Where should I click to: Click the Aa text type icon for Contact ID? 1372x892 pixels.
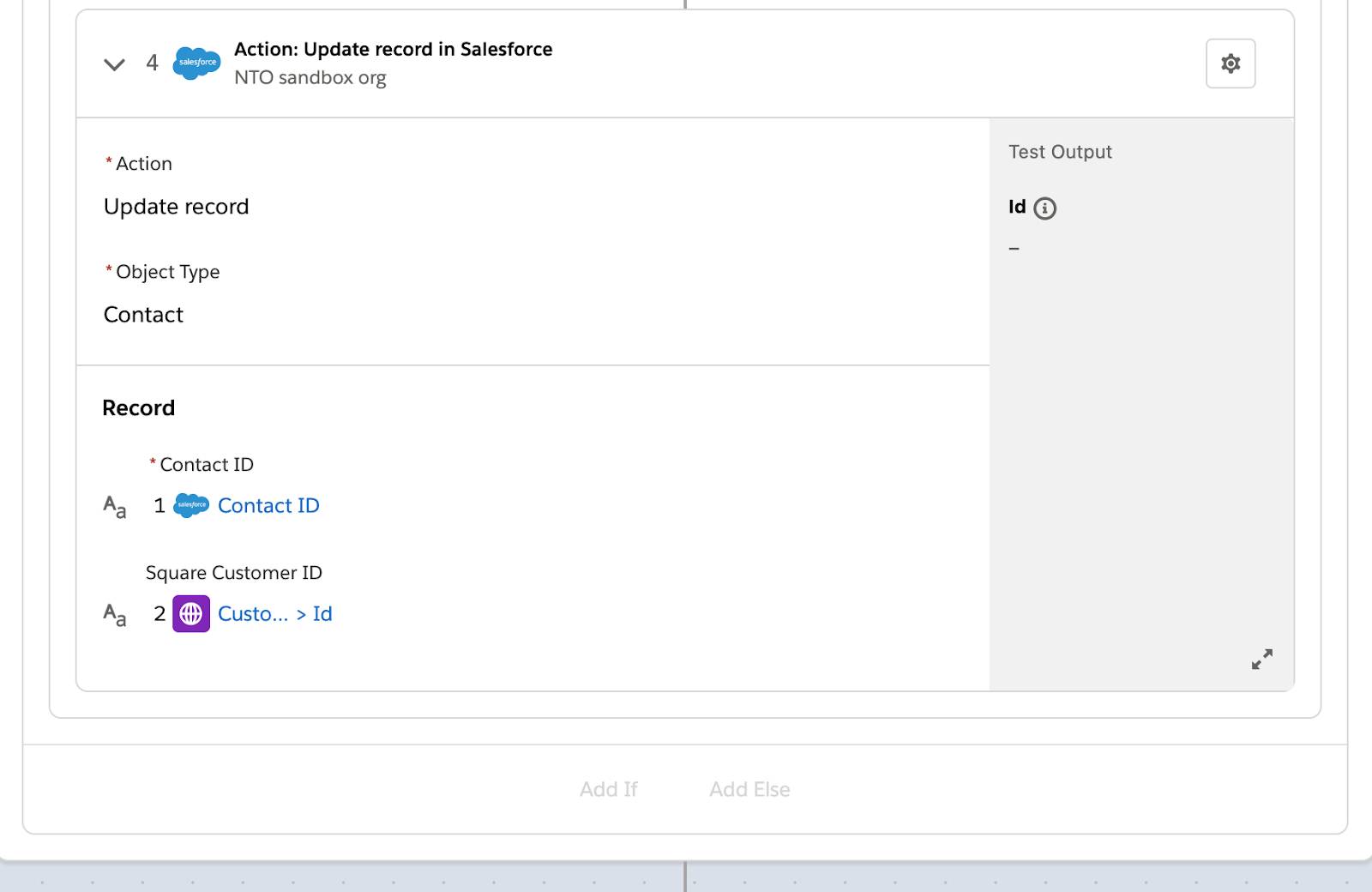(x=115, y=507)
